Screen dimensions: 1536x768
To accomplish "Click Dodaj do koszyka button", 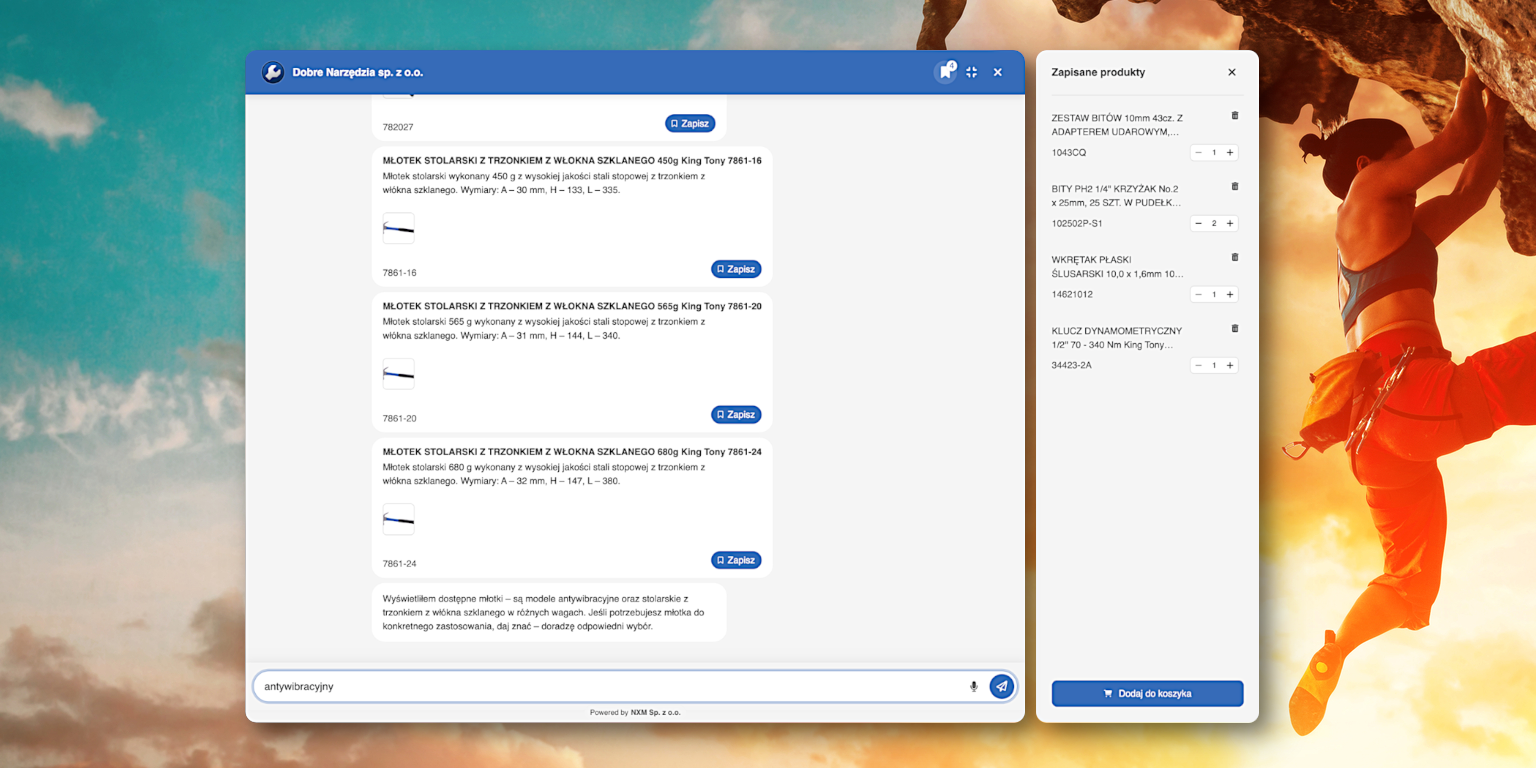I will [1147, 693].
